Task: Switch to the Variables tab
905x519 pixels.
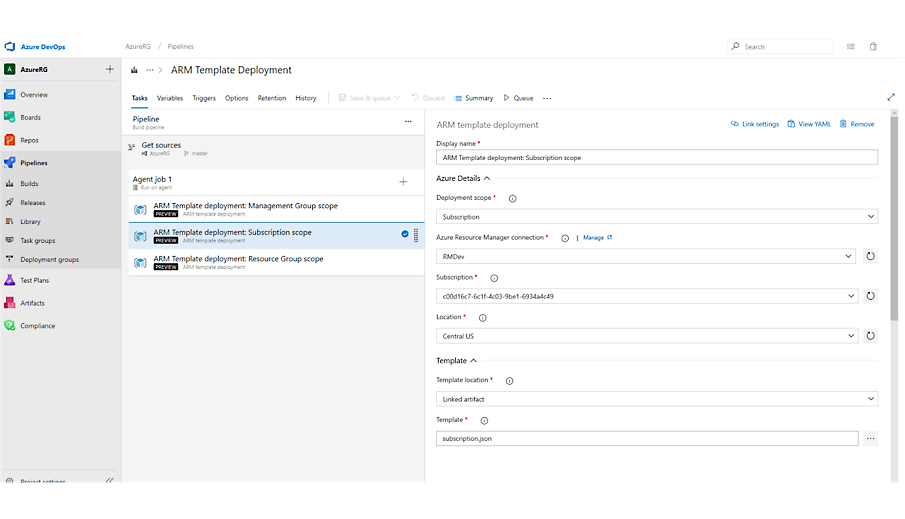Action: [170, 98]
